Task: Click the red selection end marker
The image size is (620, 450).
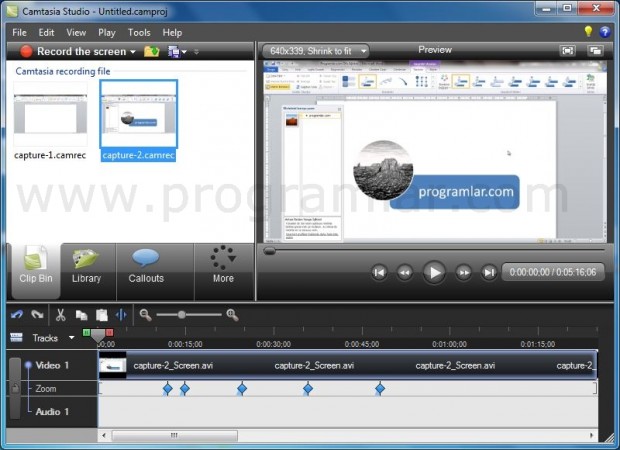Action: pyautogui.click(x=110, y=333)
